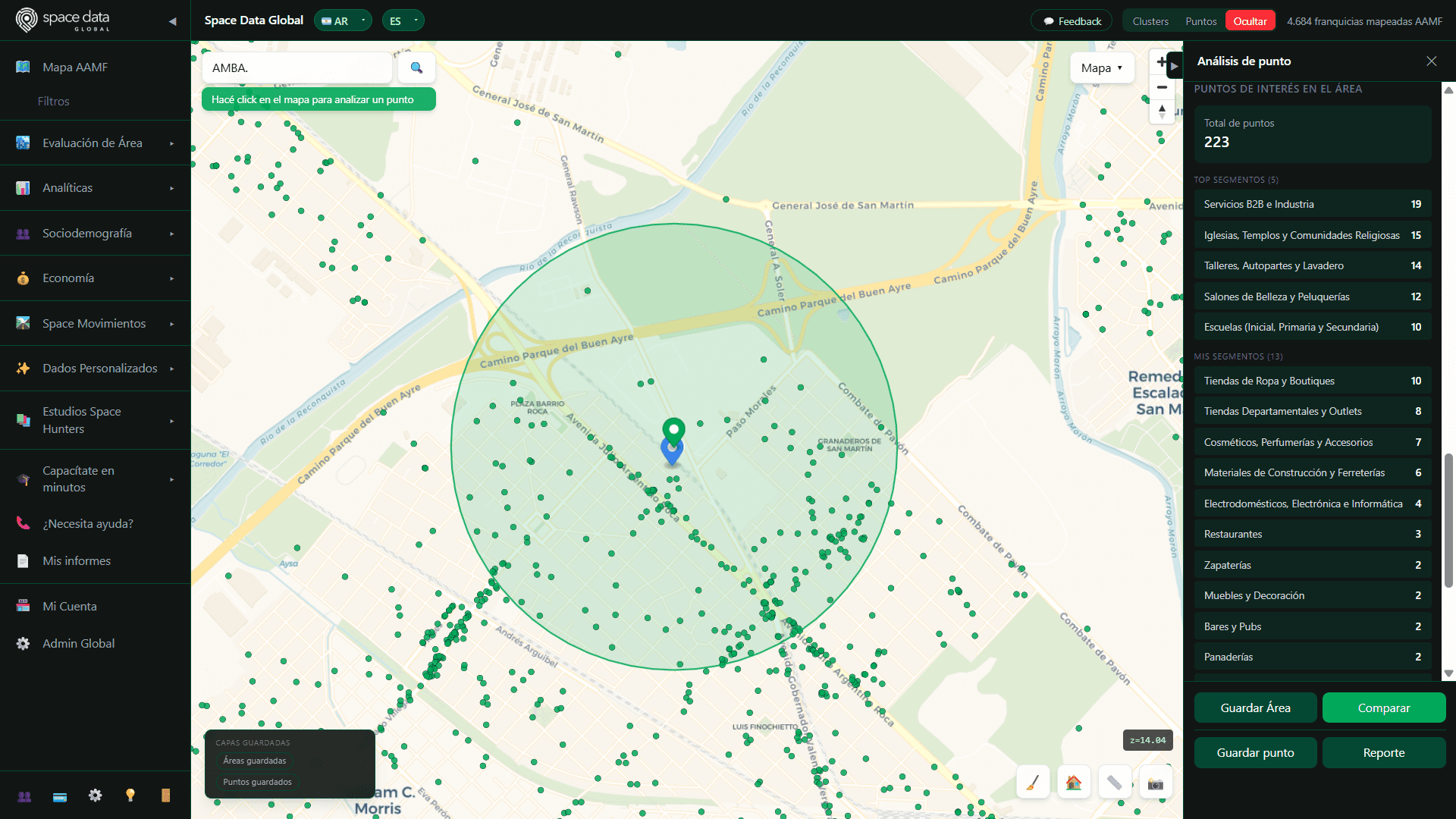The height and width of the screenshot is (819, 1456).
Task: Click the AMBA search input field
Action: pyautogui.click(x=297, y=67)
